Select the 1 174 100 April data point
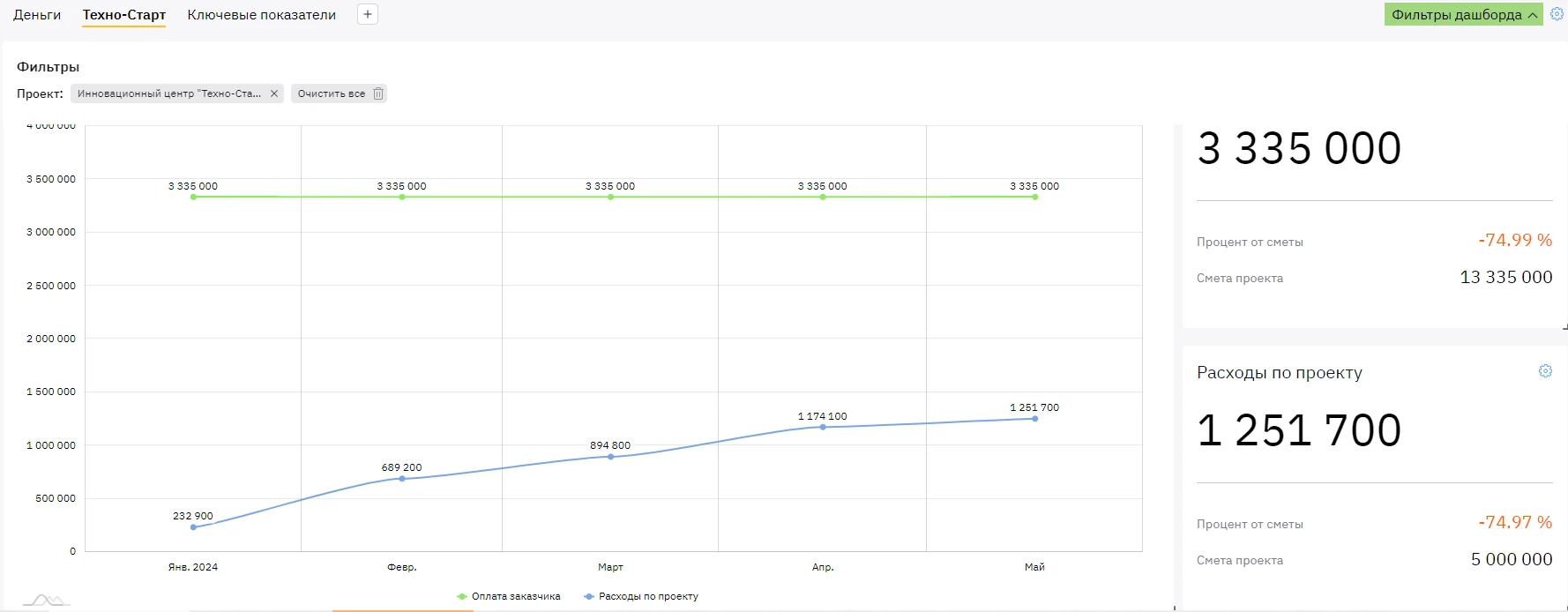Viewport: 1568px width, 612px height. click(823, 428)
